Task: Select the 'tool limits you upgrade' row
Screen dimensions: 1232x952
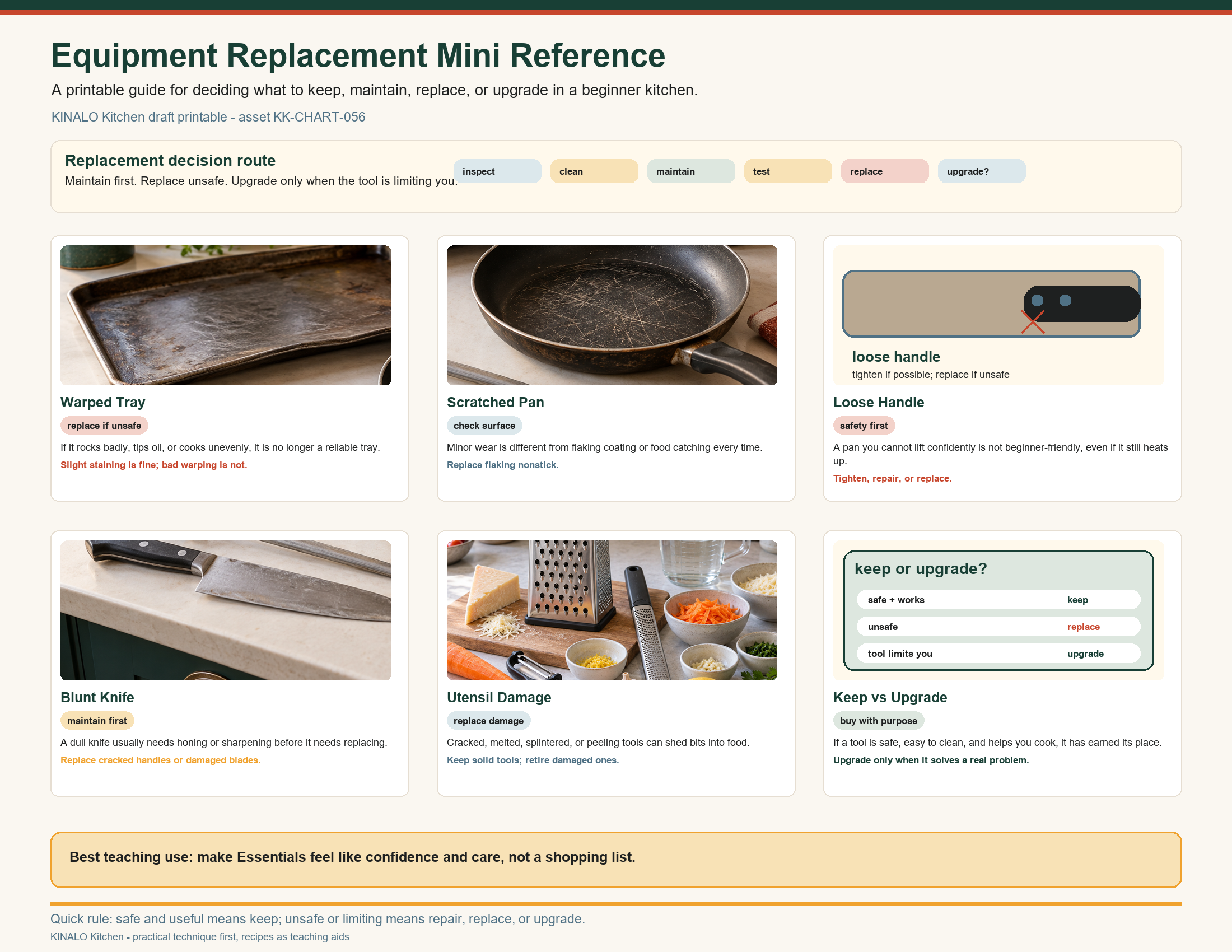Action: coord(998,654)
